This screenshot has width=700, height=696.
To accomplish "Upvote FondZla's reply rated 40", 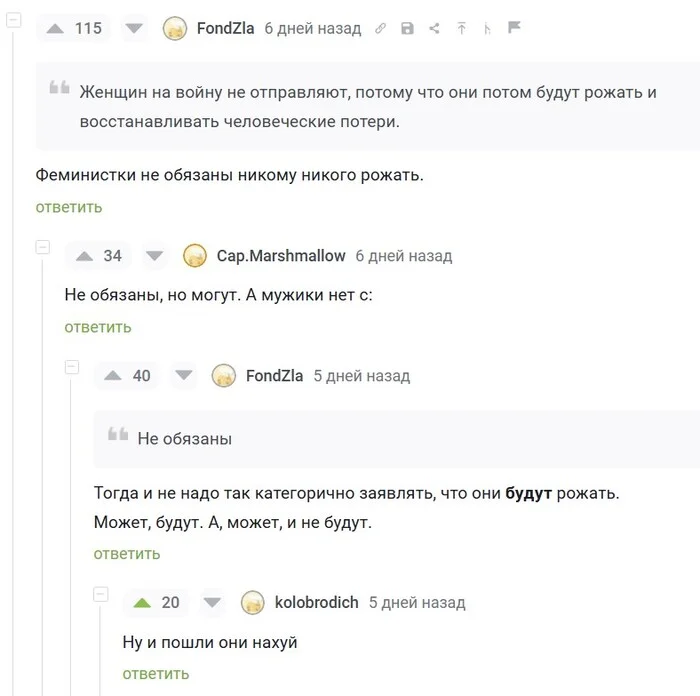I will (x=113, y=375).
